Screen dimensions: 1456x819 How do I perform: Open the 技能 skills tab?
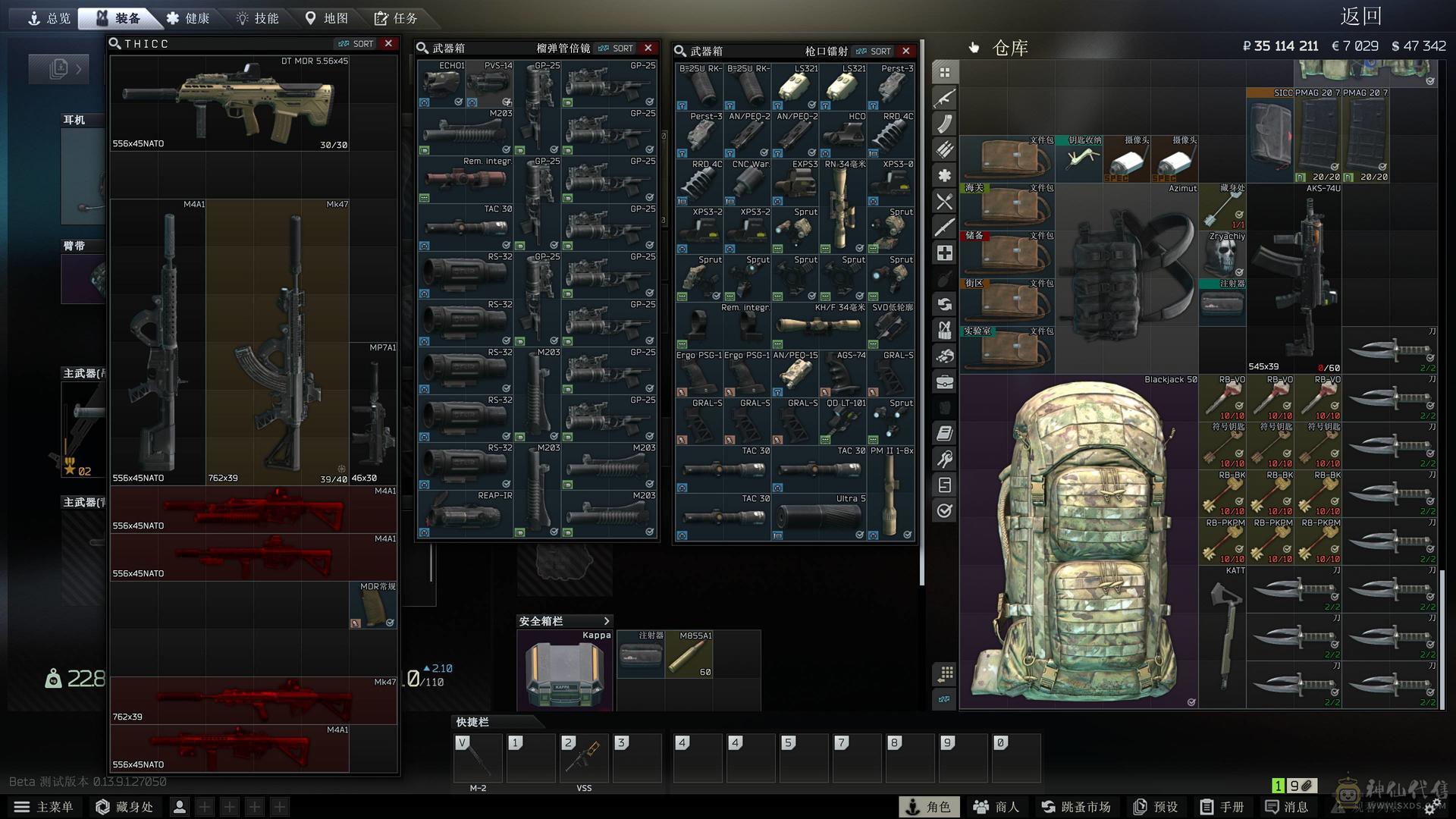point(258,18)
